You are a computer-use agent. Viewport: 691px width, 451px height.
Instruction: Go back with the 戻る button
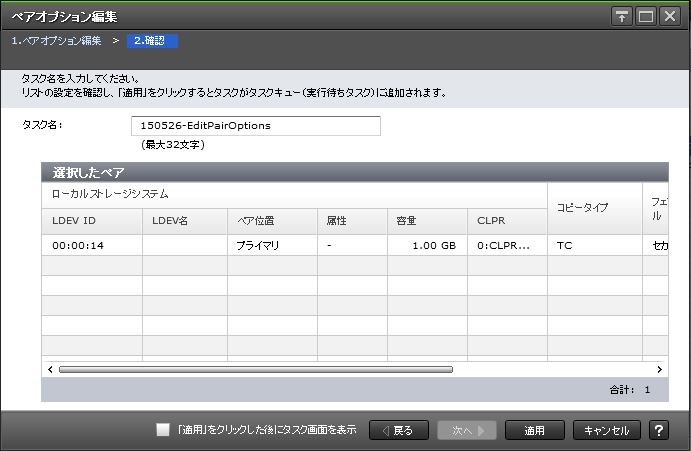(399, 430)
